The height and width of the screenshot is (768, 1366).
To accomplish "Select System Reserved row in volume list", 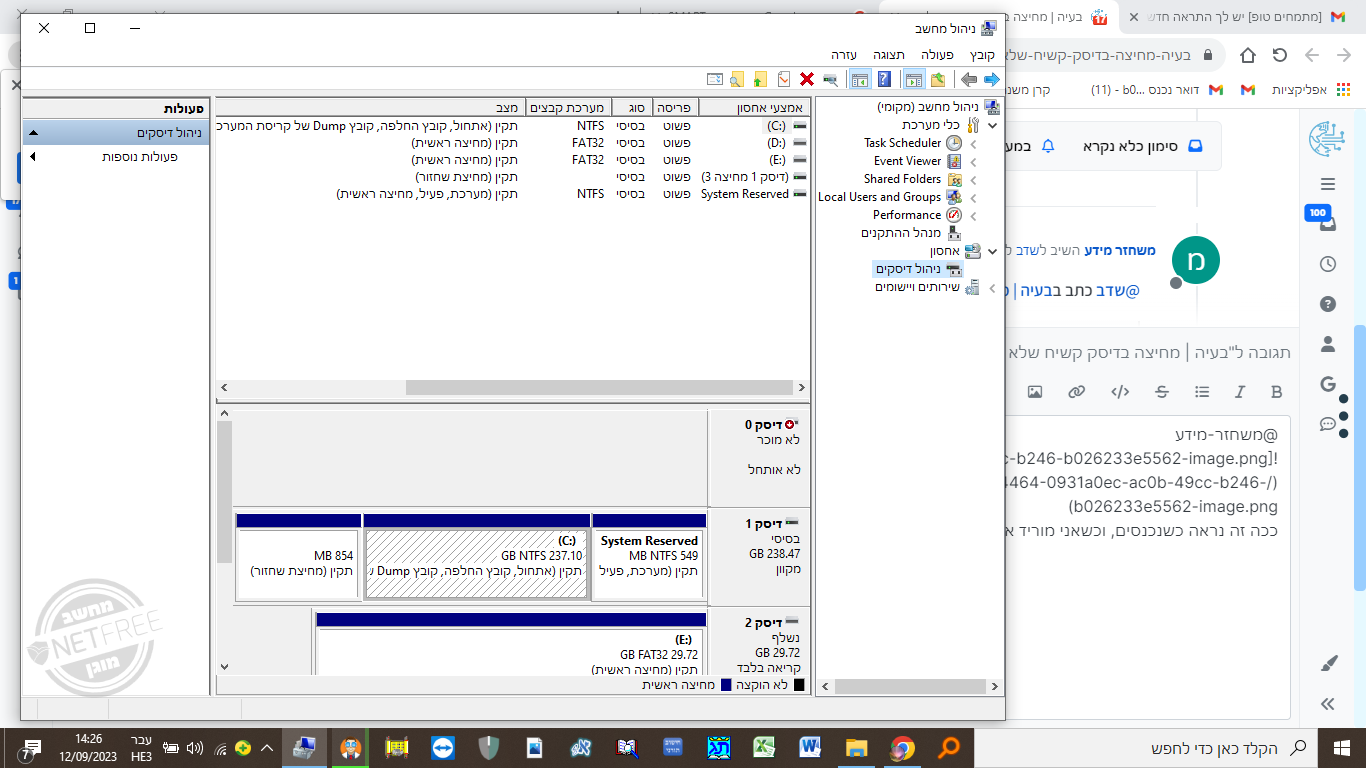I will [512, 194].
